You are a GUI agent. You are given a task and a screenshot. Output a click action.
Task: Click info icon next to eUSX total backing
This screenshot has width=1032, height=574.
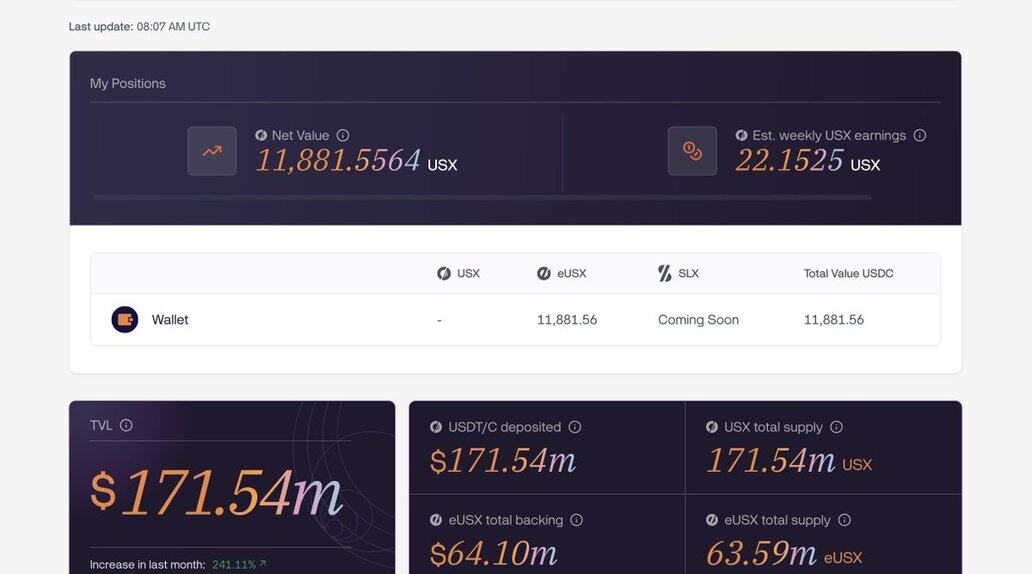tap(577, 520)
